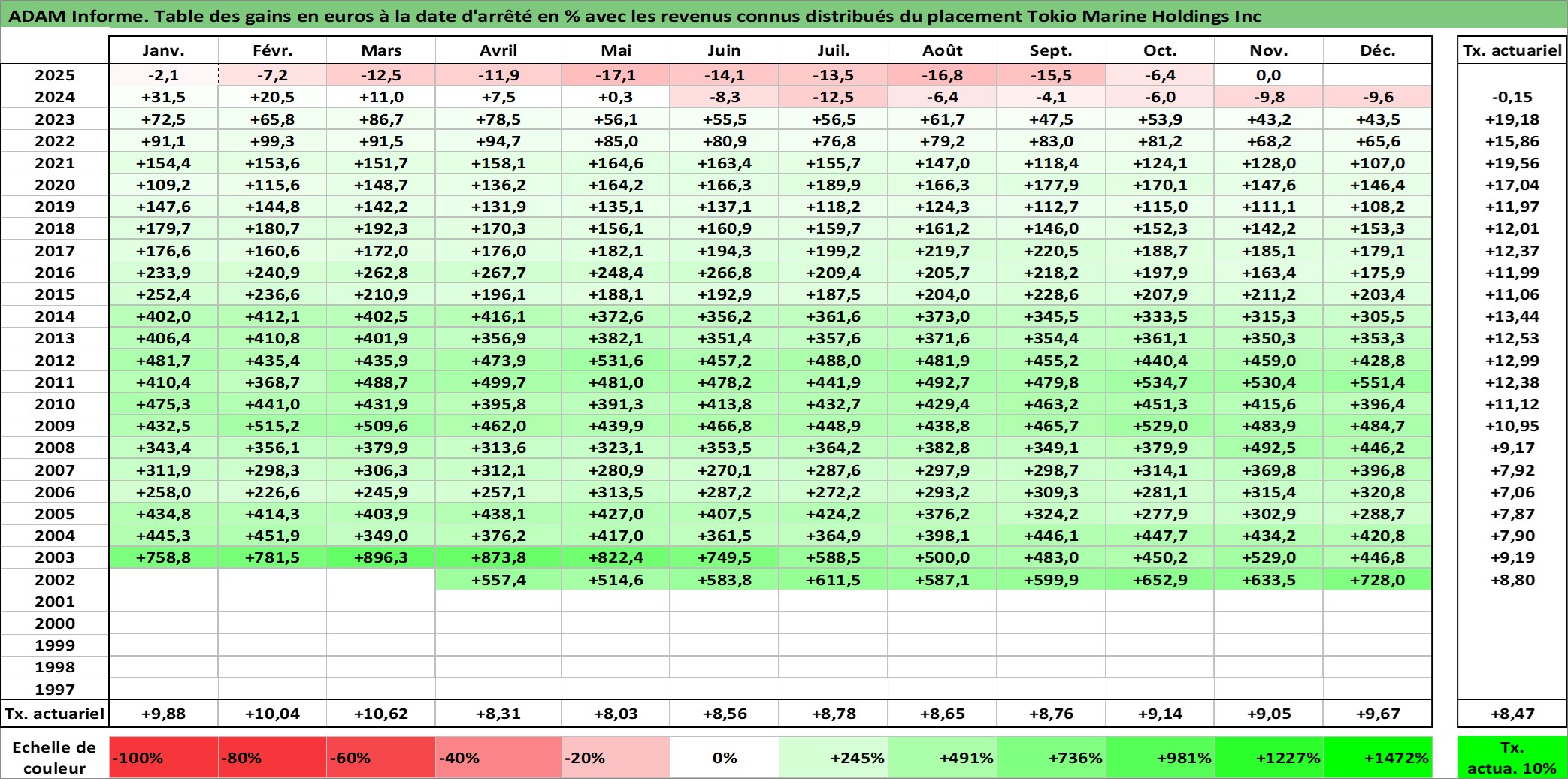Click the +551,4 cell for Déc. 2011
Image resolution: width=1568 pixels, height=779 pixels.
[x=1377, y=382]
